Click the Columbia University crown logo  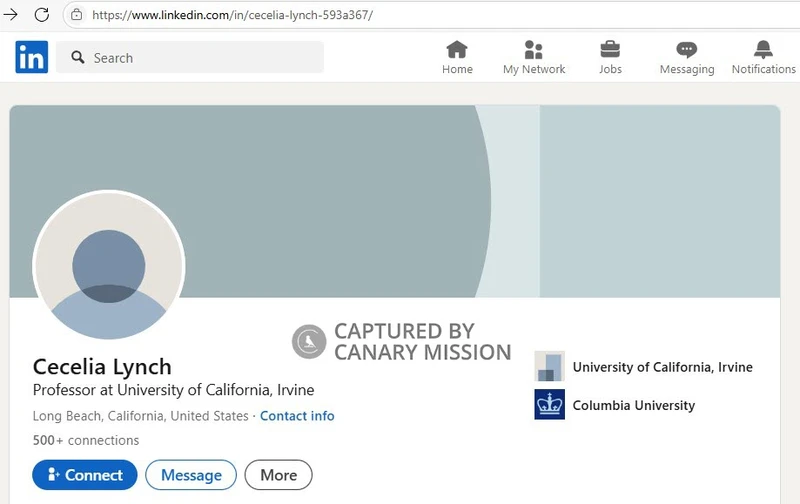point(549,405)
